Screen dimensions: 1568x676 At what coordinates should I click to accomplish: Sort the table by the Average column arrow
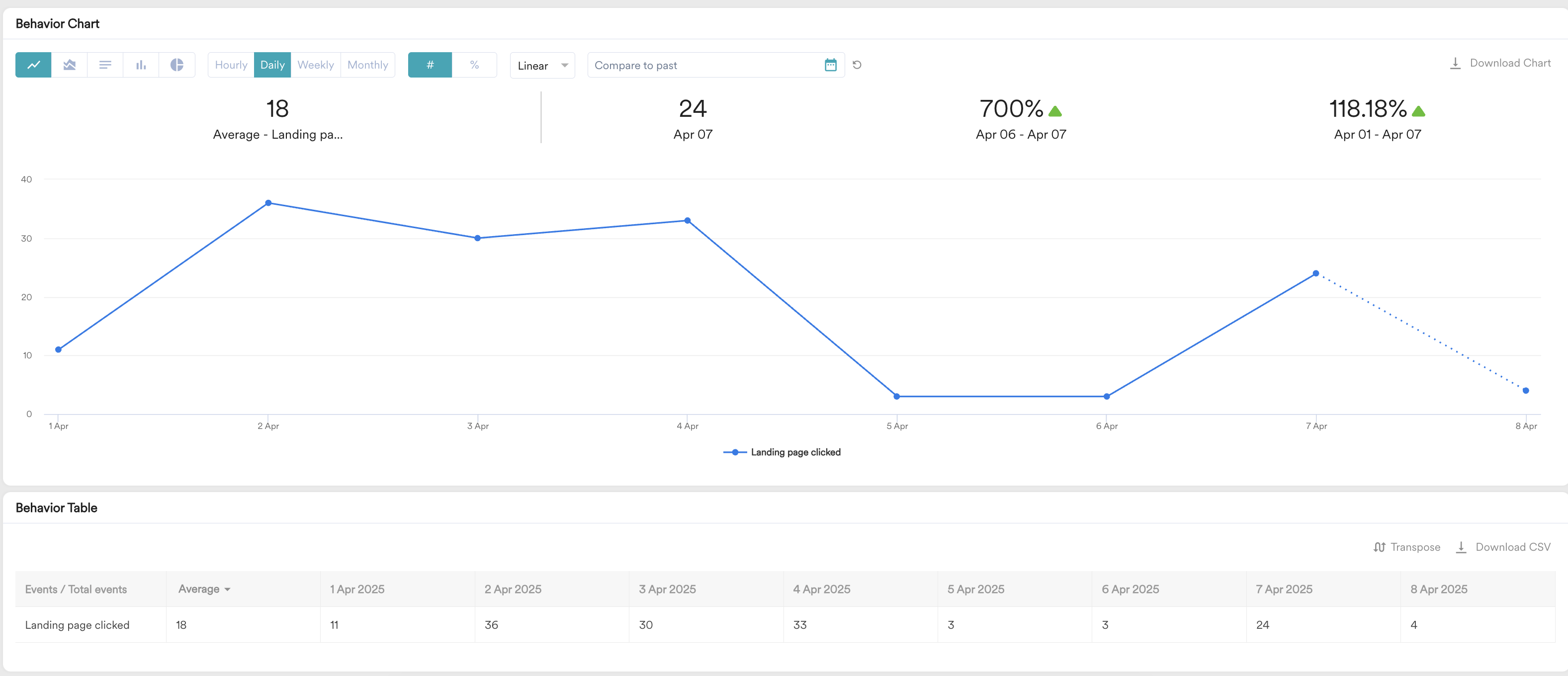(228, 589)
